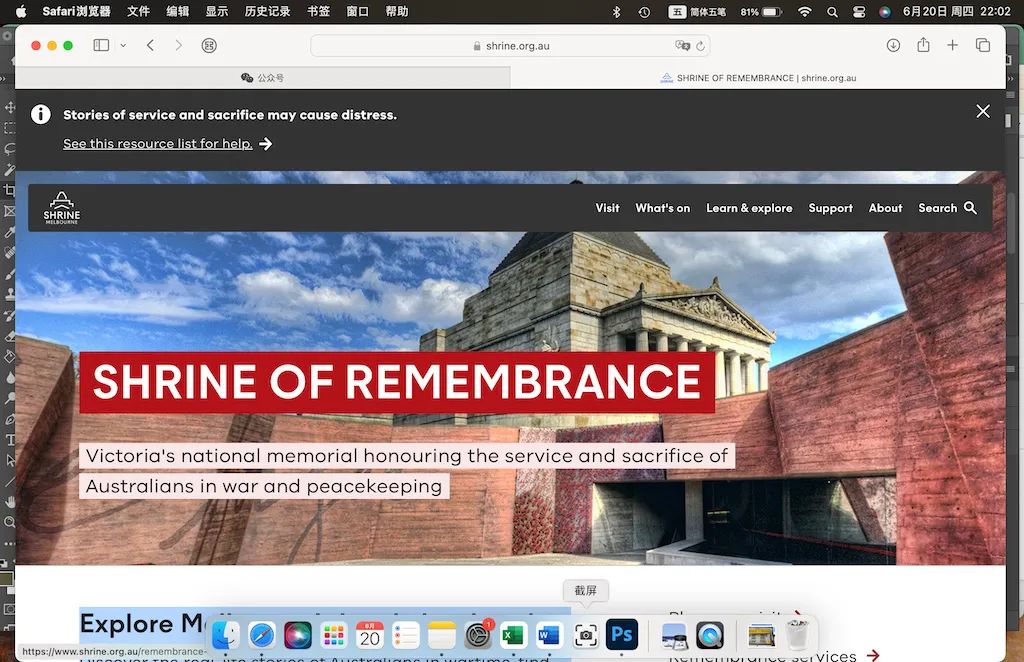Open the Support navigation menu
This screenshot has height=662, width=1024.
(831, 208)
